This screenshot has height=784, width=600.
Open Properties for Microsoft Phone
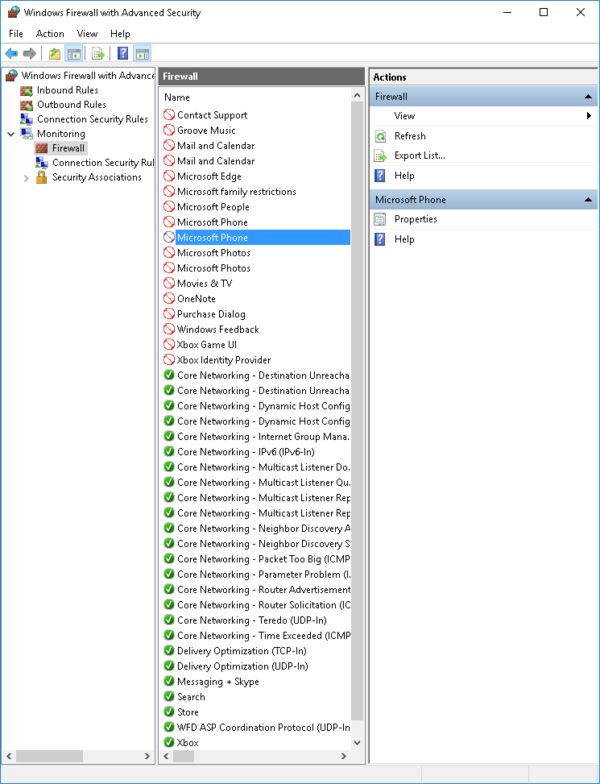pyautogui.click(x=416, y=219)
